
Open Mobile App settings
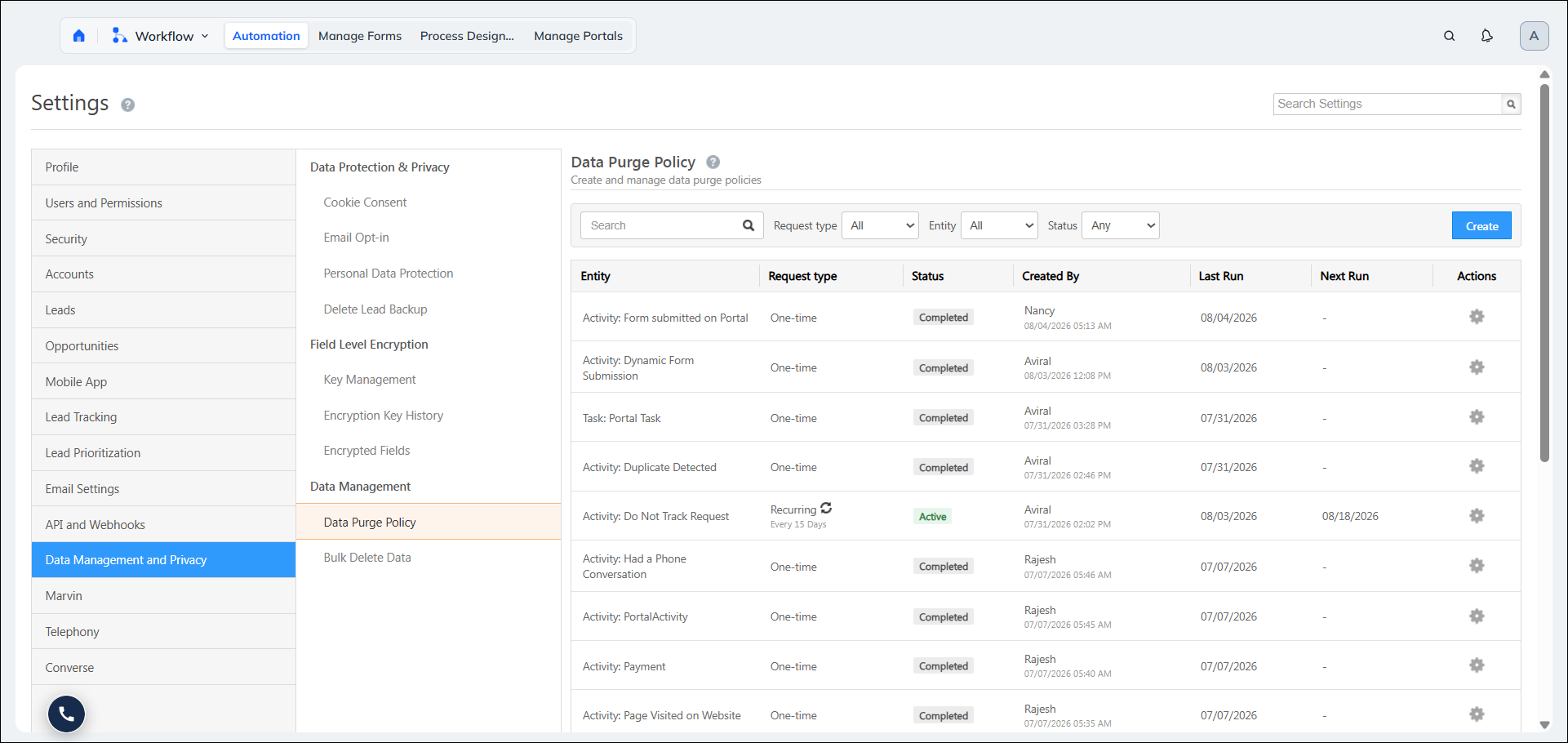click(x=163, y=382)
